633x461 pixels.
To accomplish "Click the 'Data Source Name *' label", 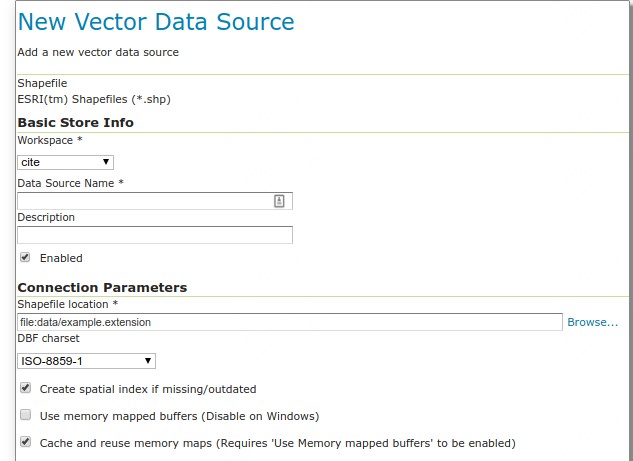I will pos(70,183).
